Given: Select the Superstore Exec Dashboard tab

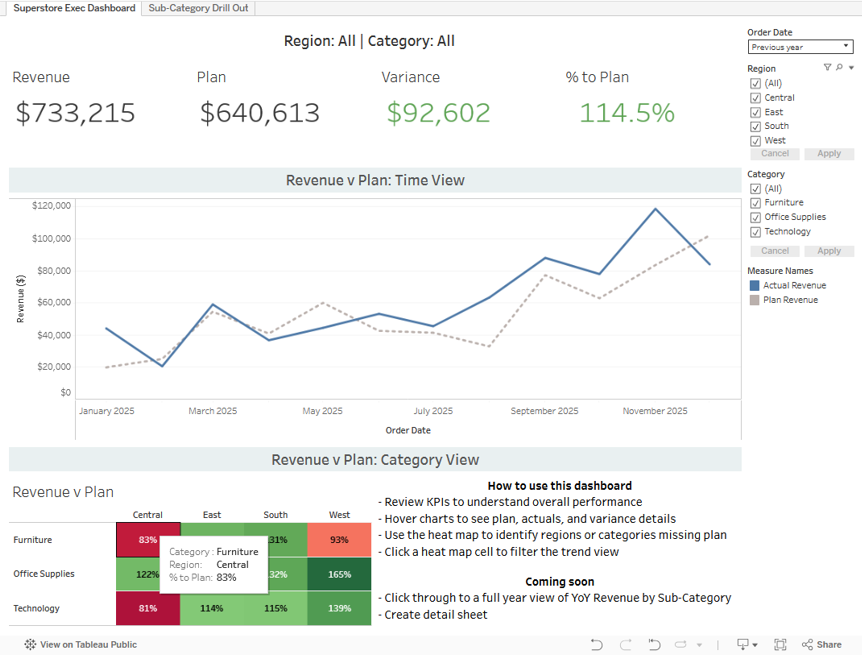Looking at the screenshot, I should (x=74, y=8).
